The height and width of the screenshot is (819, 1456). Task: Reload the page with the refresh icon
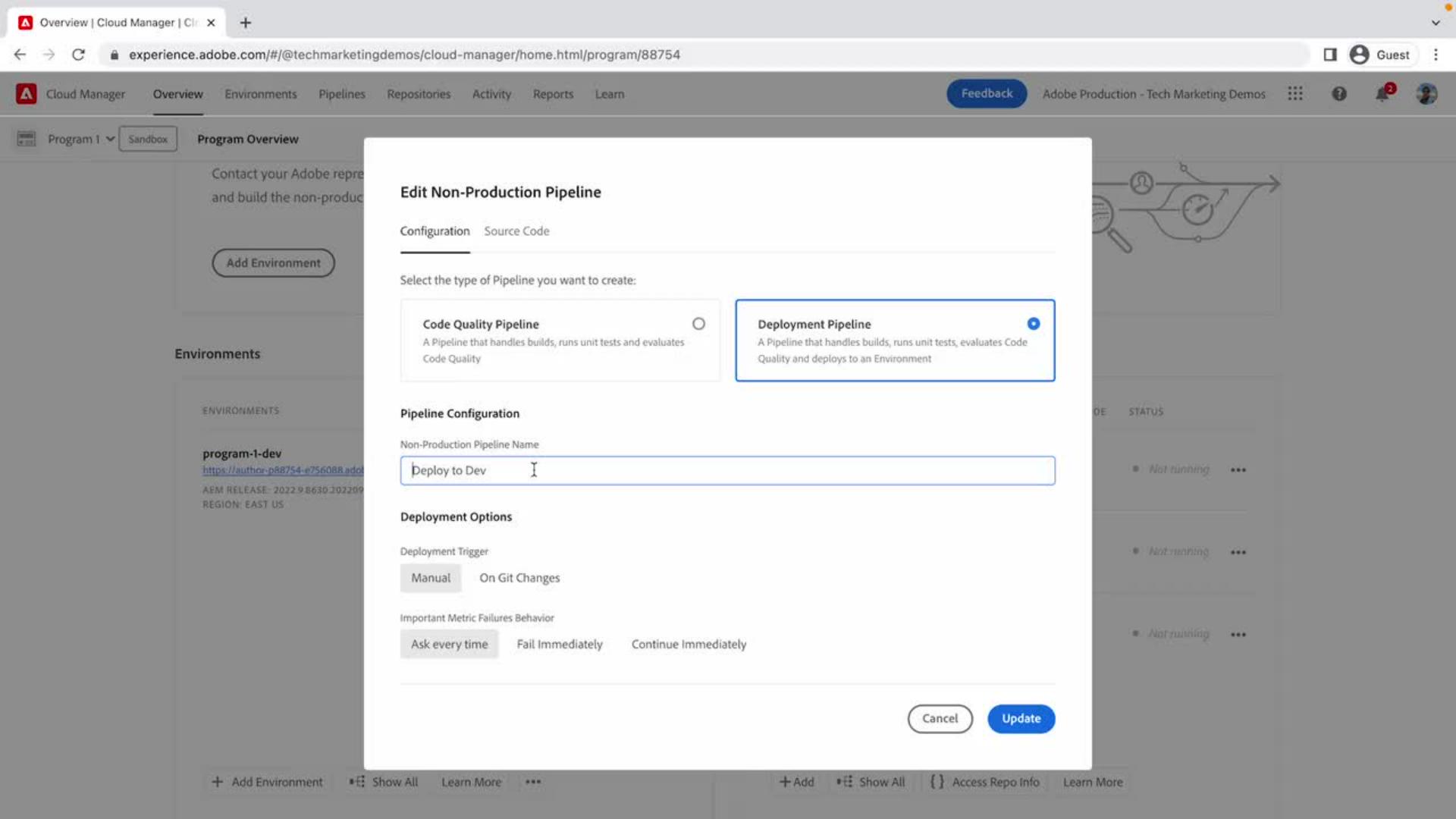click(78, 54)
